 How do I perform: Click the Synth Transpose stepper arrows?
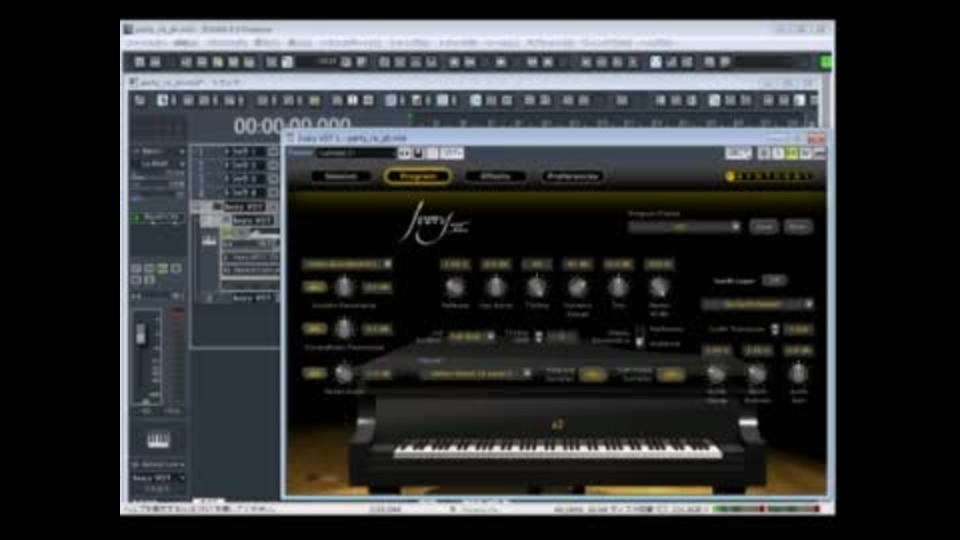tap(775, 329)
